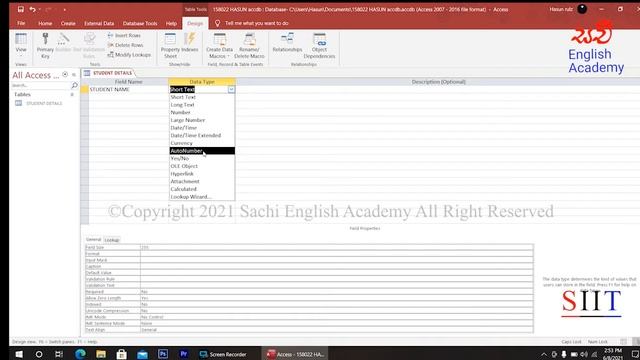Open the Help tab
Image resolution: width=640 pixels, height=360 pixels.
coord(171,23)
